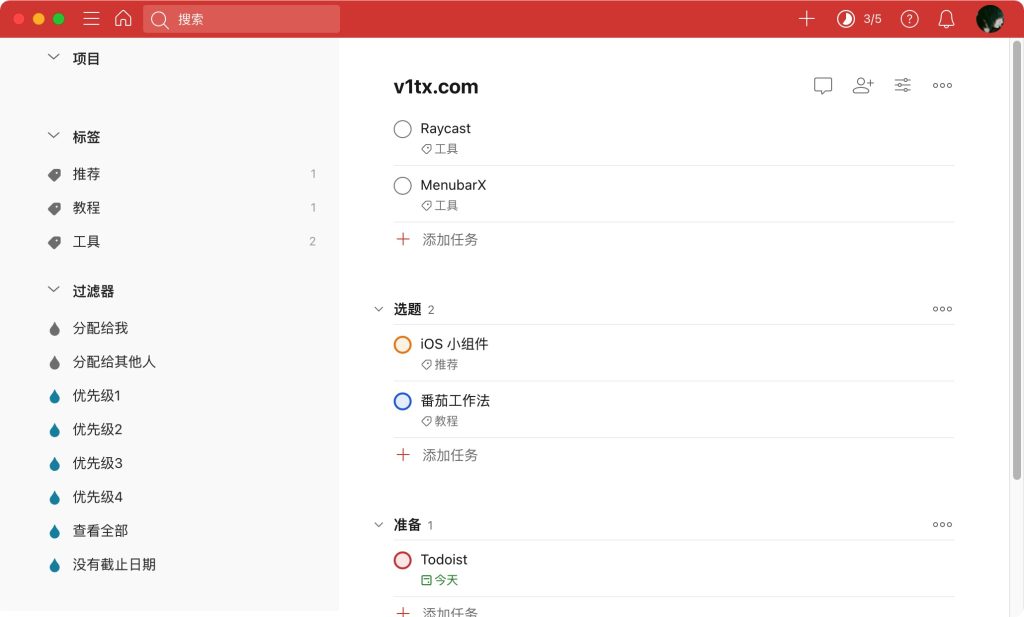Screen dimensions: 1024x617
Task: Open the Raycast task title
Action: [x=445, y=129]
